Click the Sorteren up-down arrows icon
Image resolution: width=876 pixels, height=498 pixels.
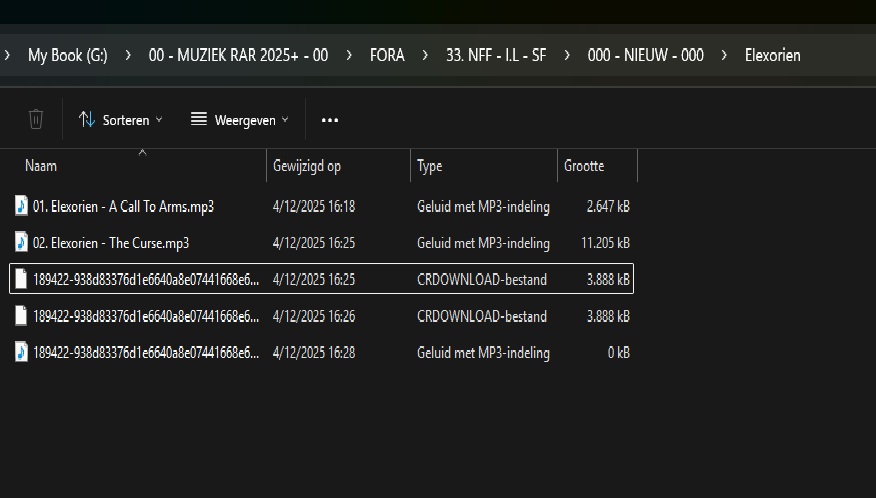click(87, 119)
